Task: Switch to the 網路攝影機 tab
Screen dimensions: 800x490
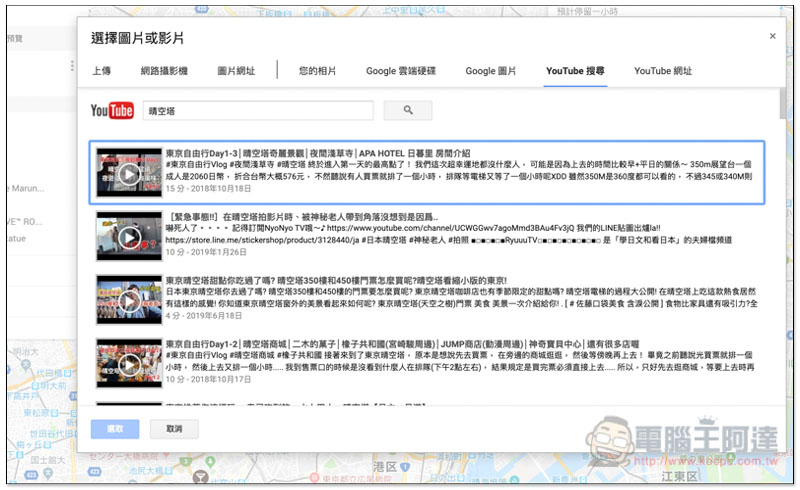Action: pyautogui.click(x=164, y=71)
